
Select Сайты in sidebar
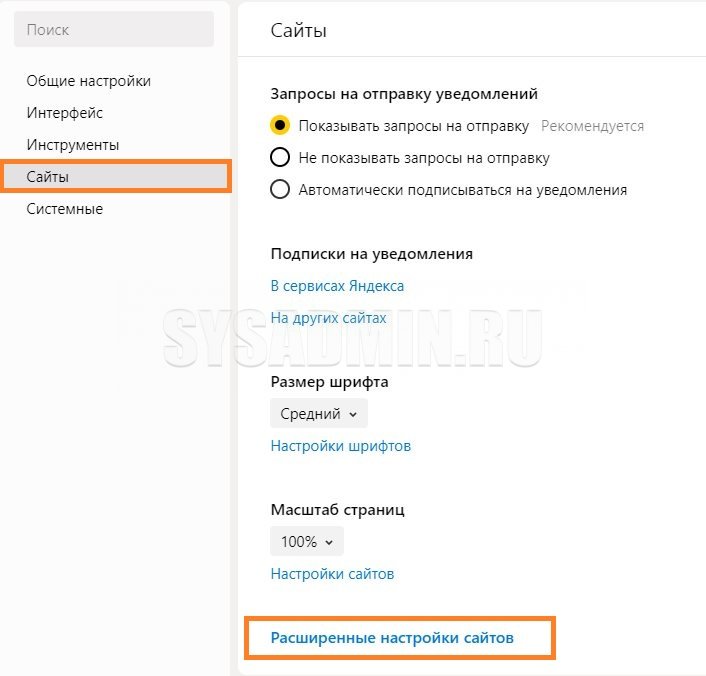(x=48, y=177)
